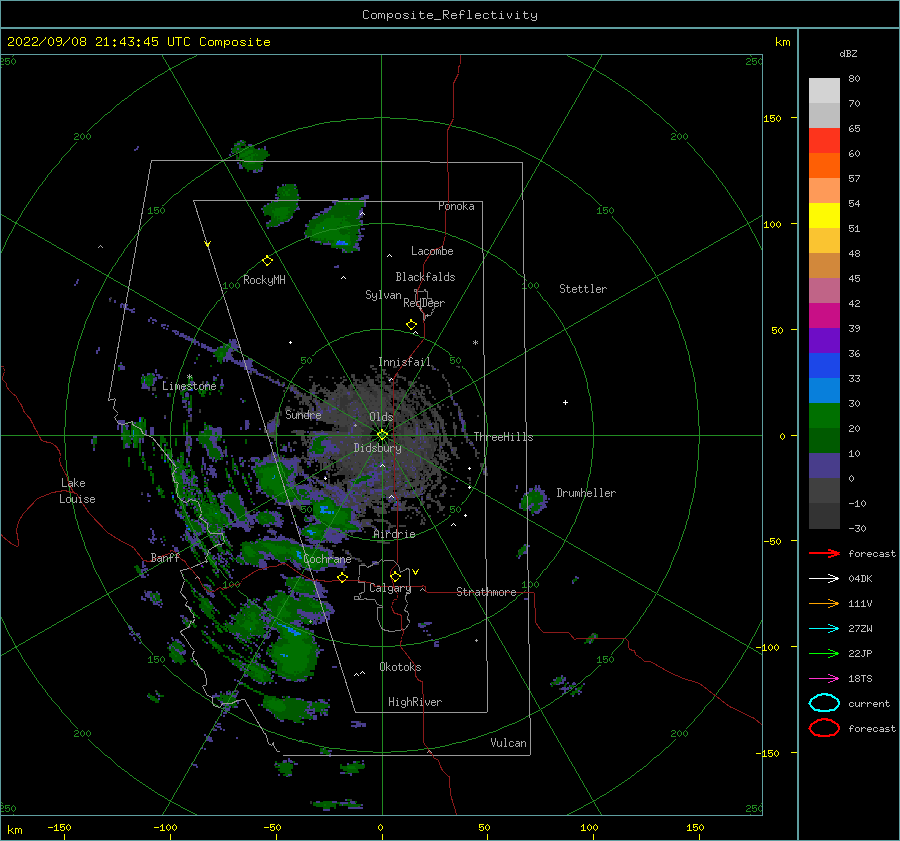Screen dimensions: 900x841
Task: Click the yellow radar-center diamond near Didsbury
Action: tap(382, 435)
